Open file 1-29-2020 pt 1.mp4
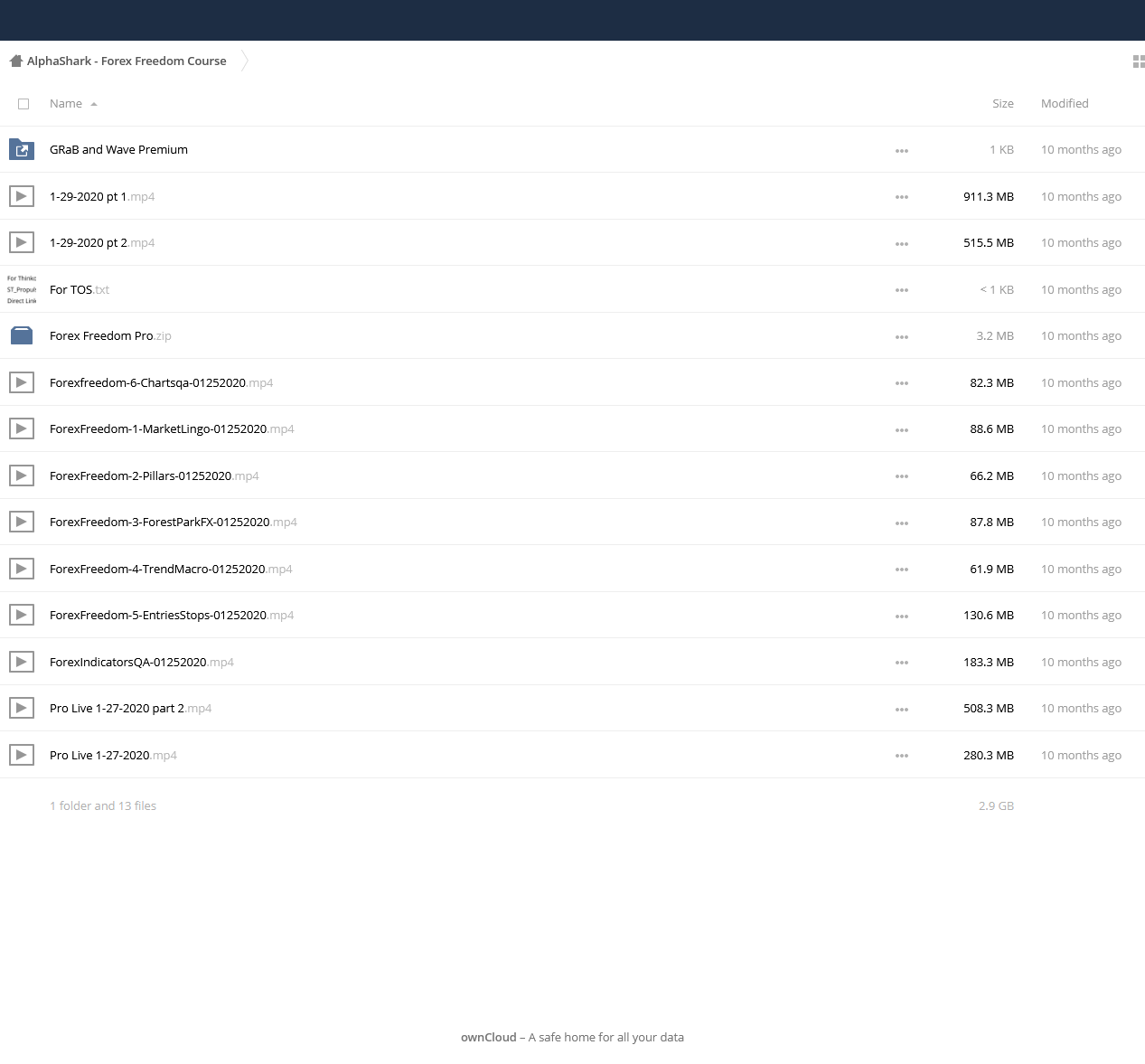The width and height of the screenshot is (1145, 1064). coord(102,196)
